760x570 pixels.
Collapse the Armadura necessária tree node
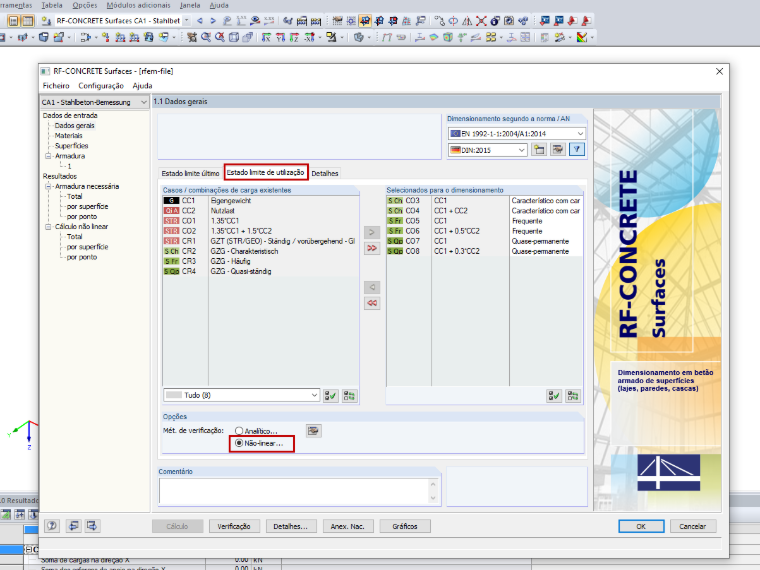tap(48, 187)
